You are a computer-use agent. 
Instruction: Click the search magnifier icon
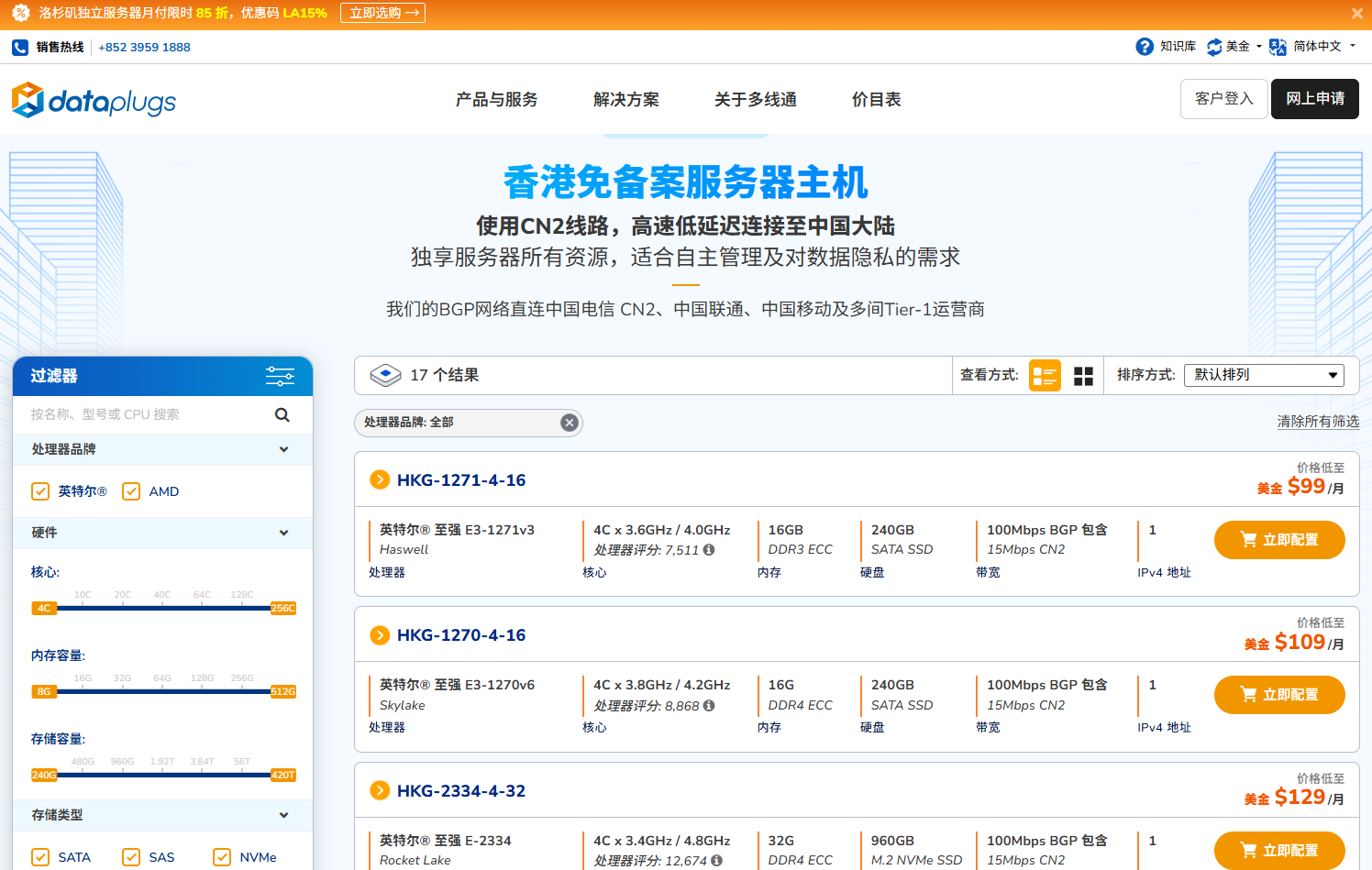coord(282,414)
